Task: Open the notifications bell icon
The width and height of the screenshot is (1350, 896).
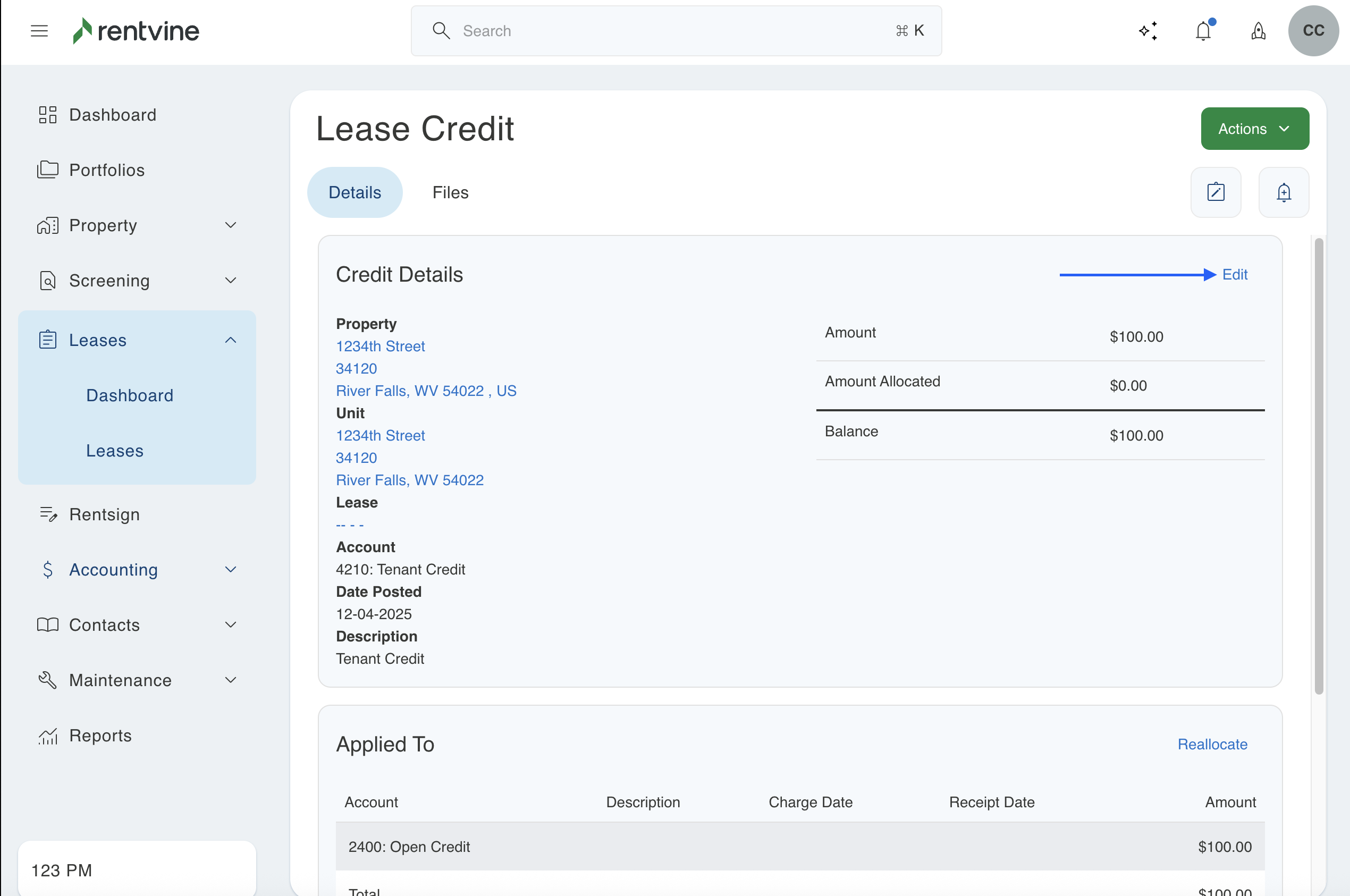Action: 1203,31
